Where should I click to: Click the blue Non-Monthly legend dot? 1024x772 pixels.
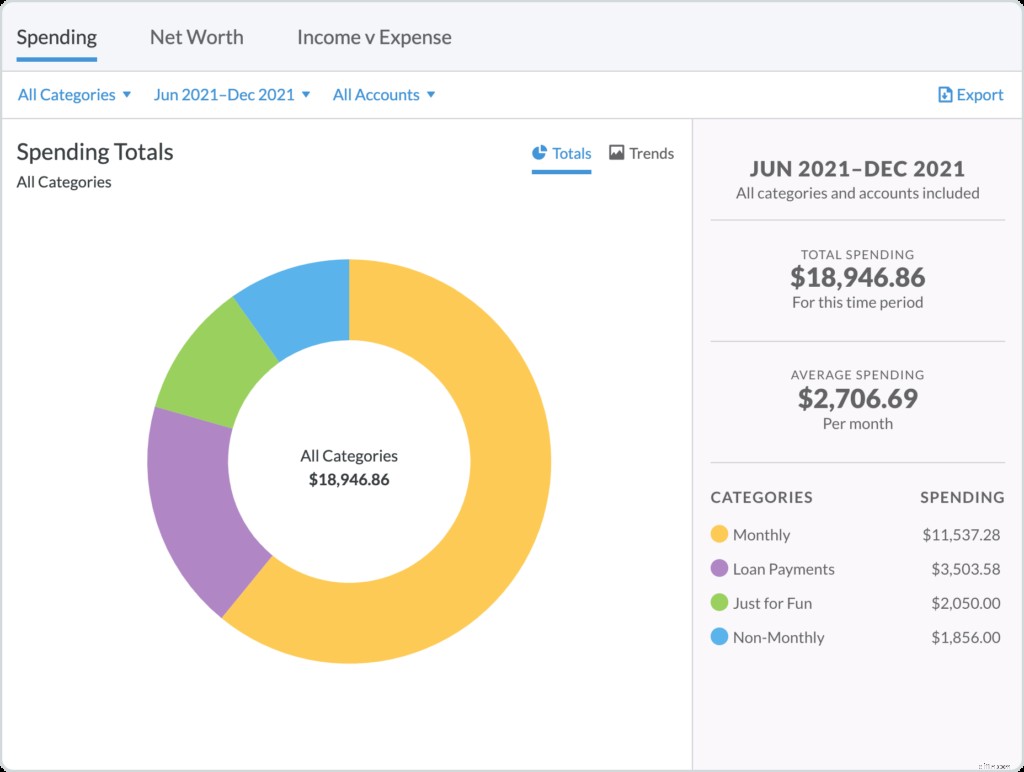(718, 637)
